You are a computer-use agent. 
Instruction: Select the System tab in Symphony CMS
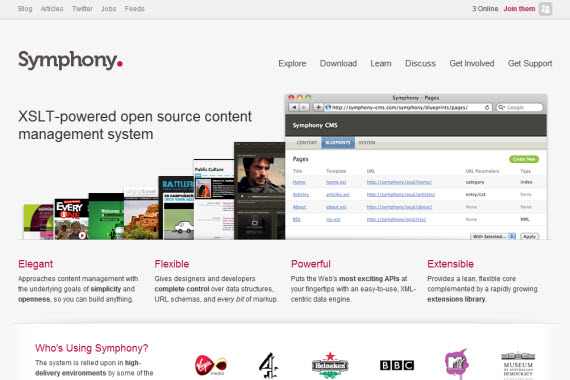click(367, 143)
